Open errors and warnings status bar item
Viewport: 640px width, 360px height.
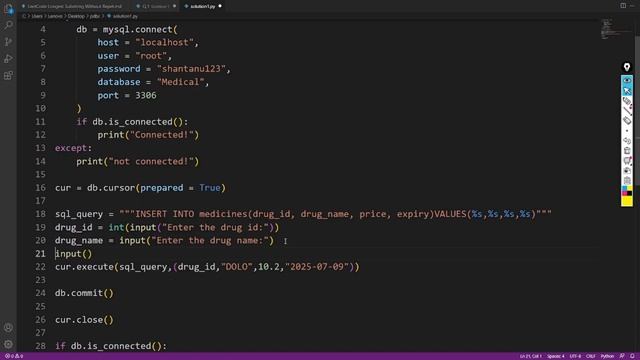point(14,356)
